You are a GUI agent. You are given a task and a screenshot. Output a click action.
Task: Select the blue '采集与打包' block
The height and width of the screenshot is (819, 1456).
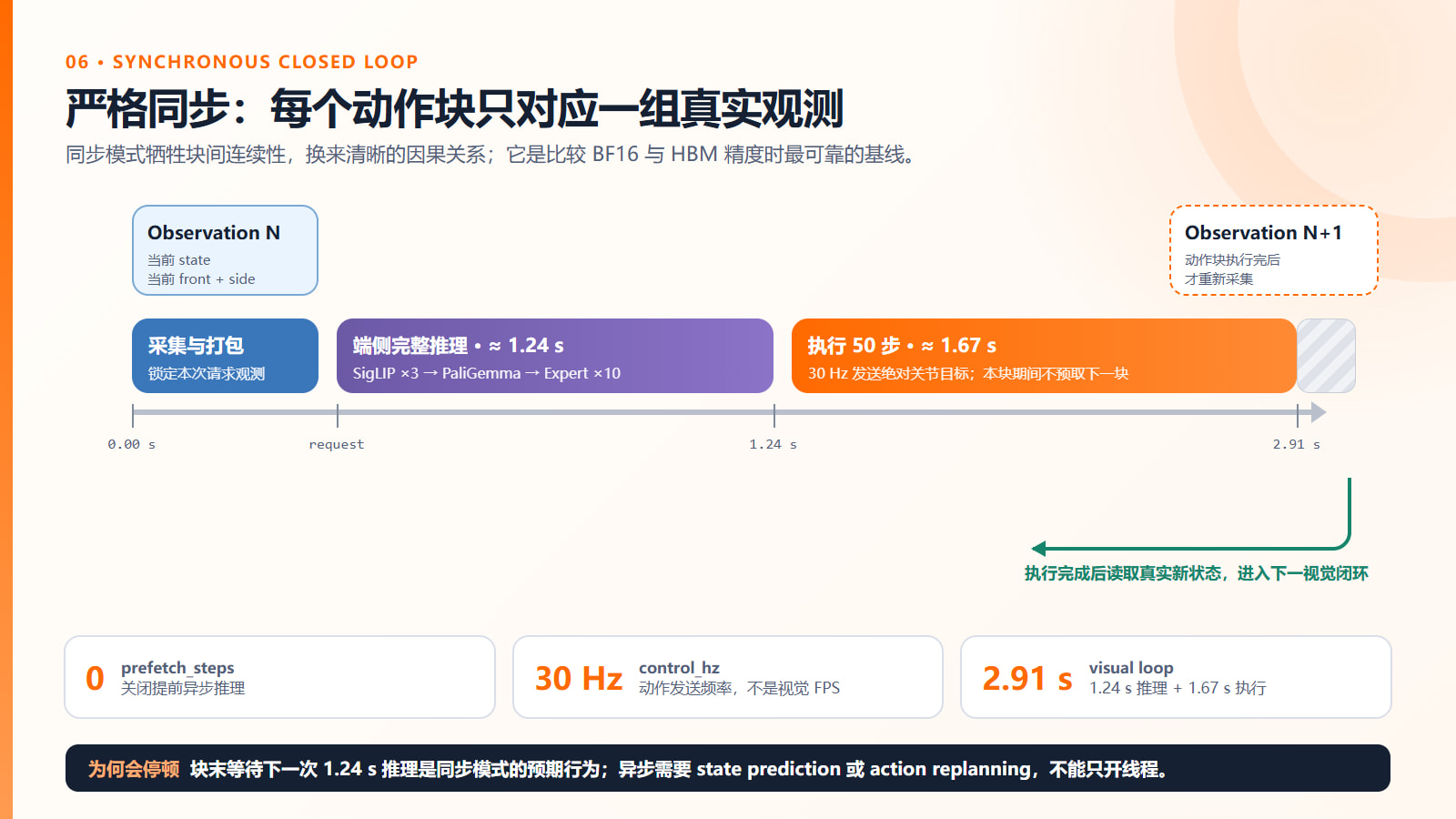pyautogui.click(x=225, y=356)
